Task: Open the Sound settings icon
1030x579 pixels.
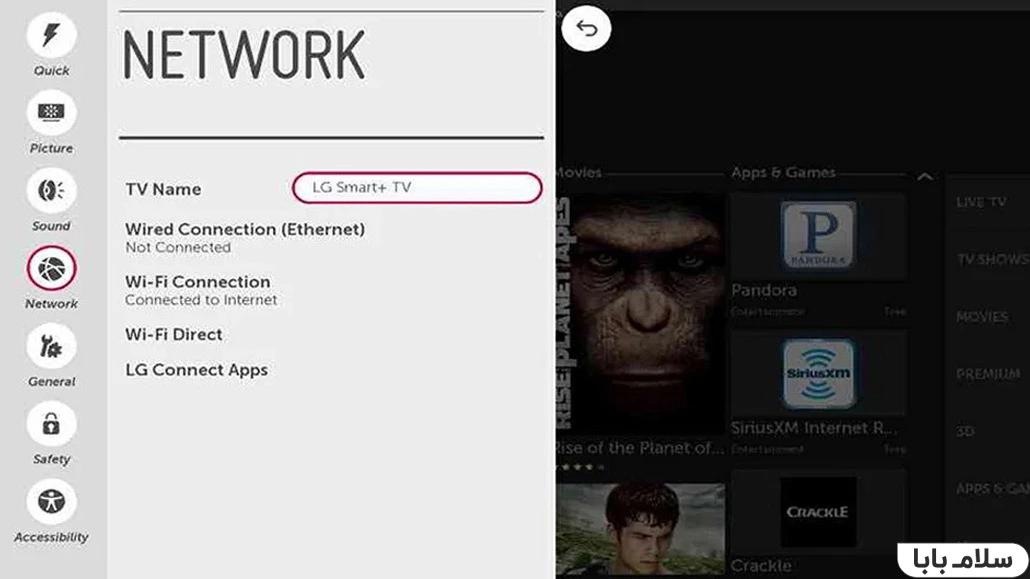Action: click(51, 190)
